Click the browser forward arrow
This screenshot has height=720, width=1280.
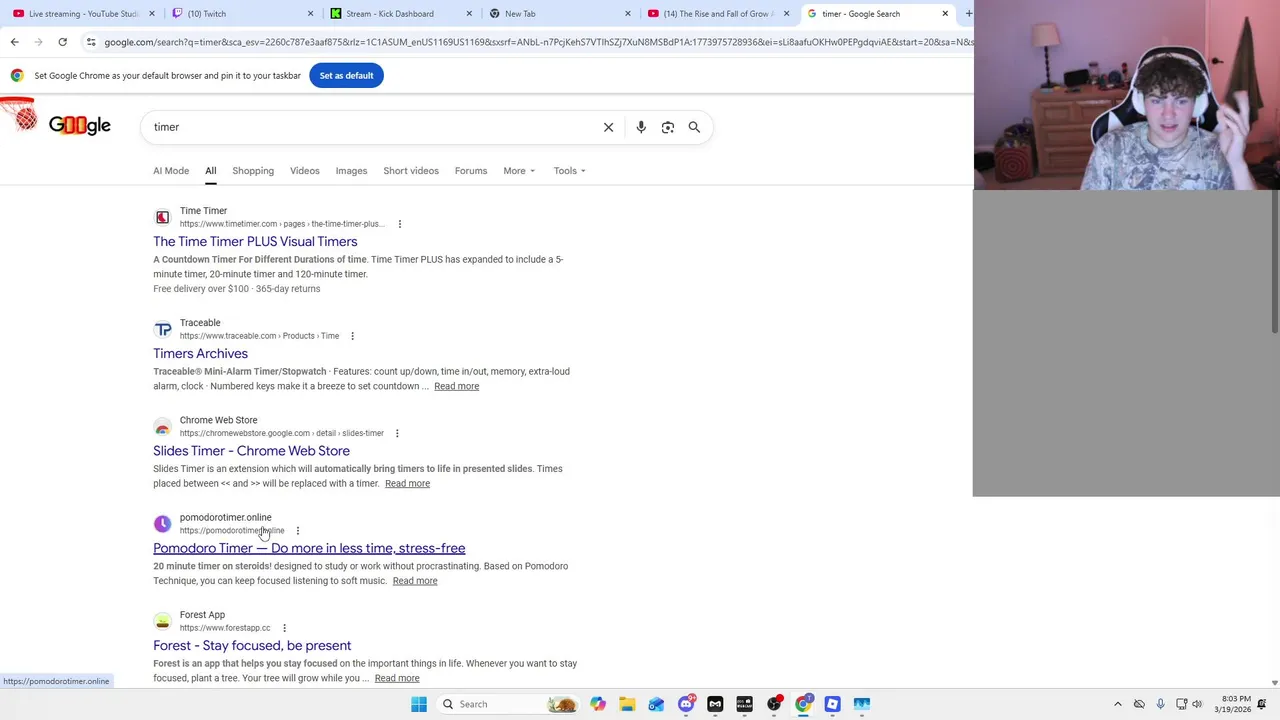(x=38, y=42)
